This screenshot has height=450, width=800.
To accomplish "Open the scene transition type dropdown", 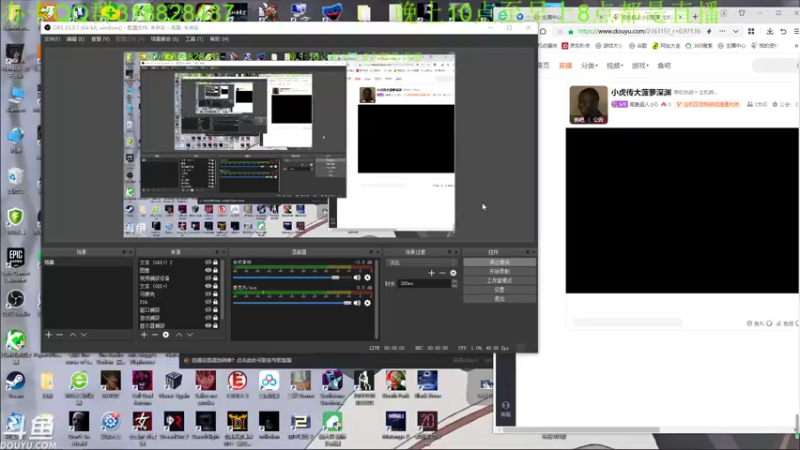I will [x=421, y=262].
